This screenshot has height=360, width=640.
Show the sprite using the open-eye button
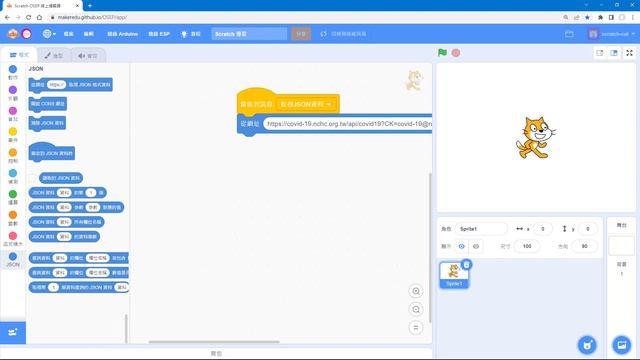click(x=462, y=246)
